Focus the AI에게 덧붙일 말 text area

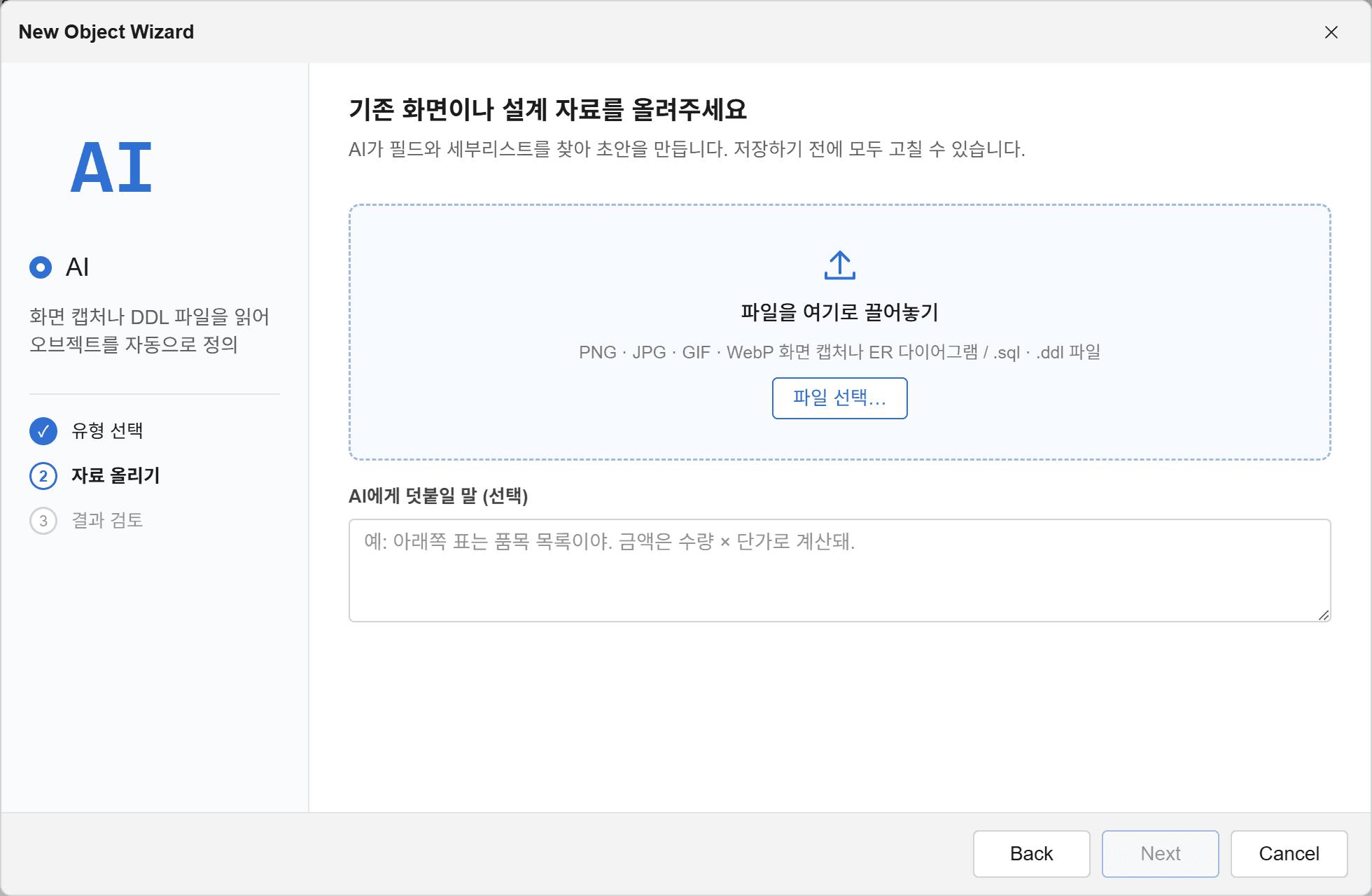839,570
